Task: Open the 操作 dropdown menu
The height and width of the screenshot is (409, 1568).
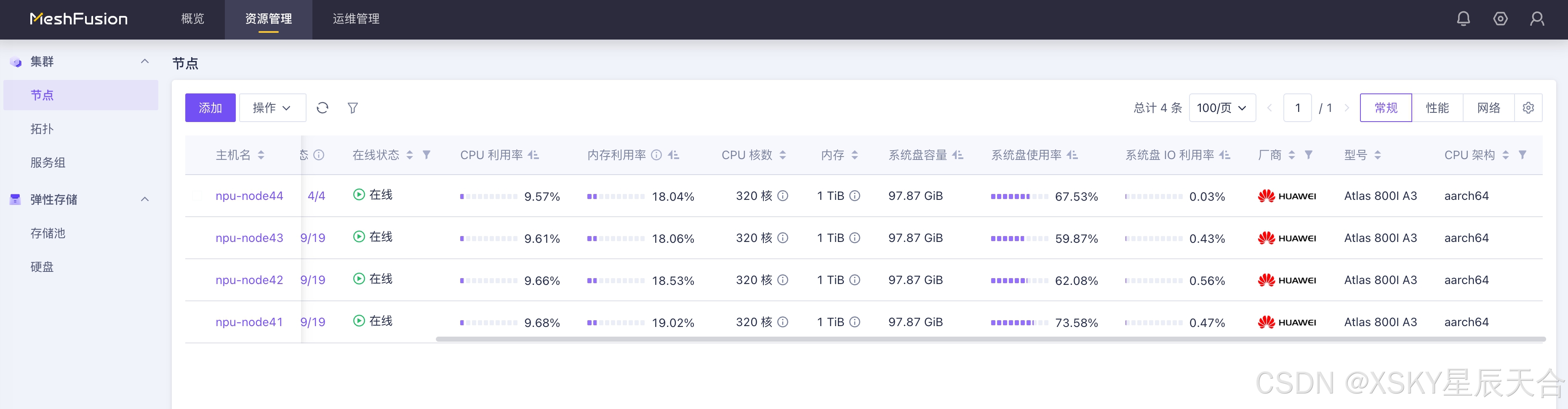Action: [272, 108]
